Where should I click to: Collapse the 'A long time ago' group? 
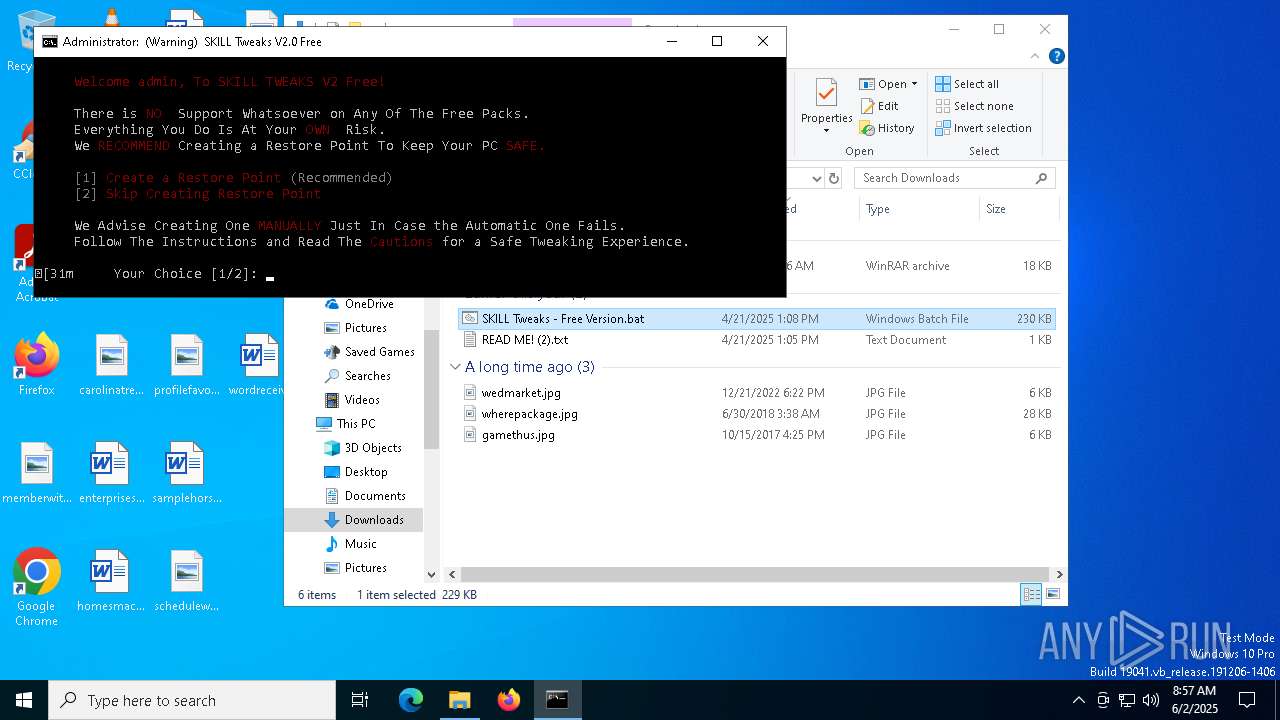pyautogui.click(x=455, y=367)
